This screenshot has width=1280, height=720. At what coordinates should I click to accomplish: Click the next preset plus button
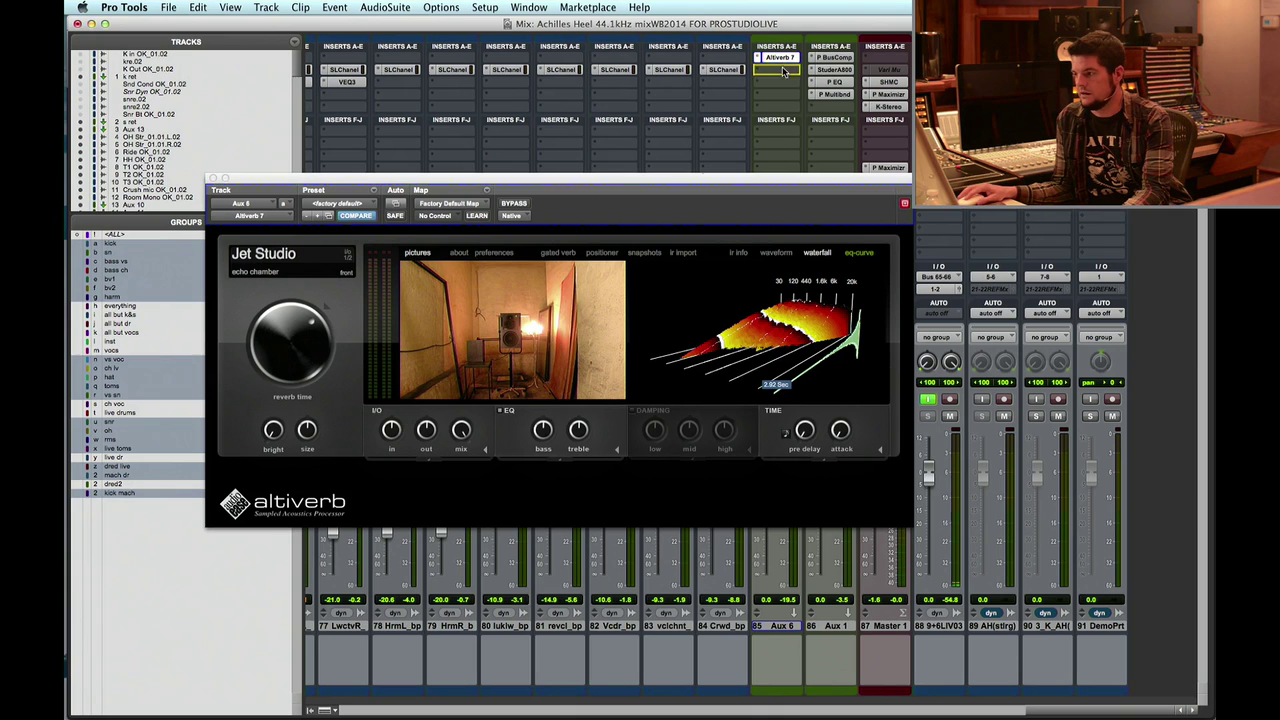tap(318, 216)
